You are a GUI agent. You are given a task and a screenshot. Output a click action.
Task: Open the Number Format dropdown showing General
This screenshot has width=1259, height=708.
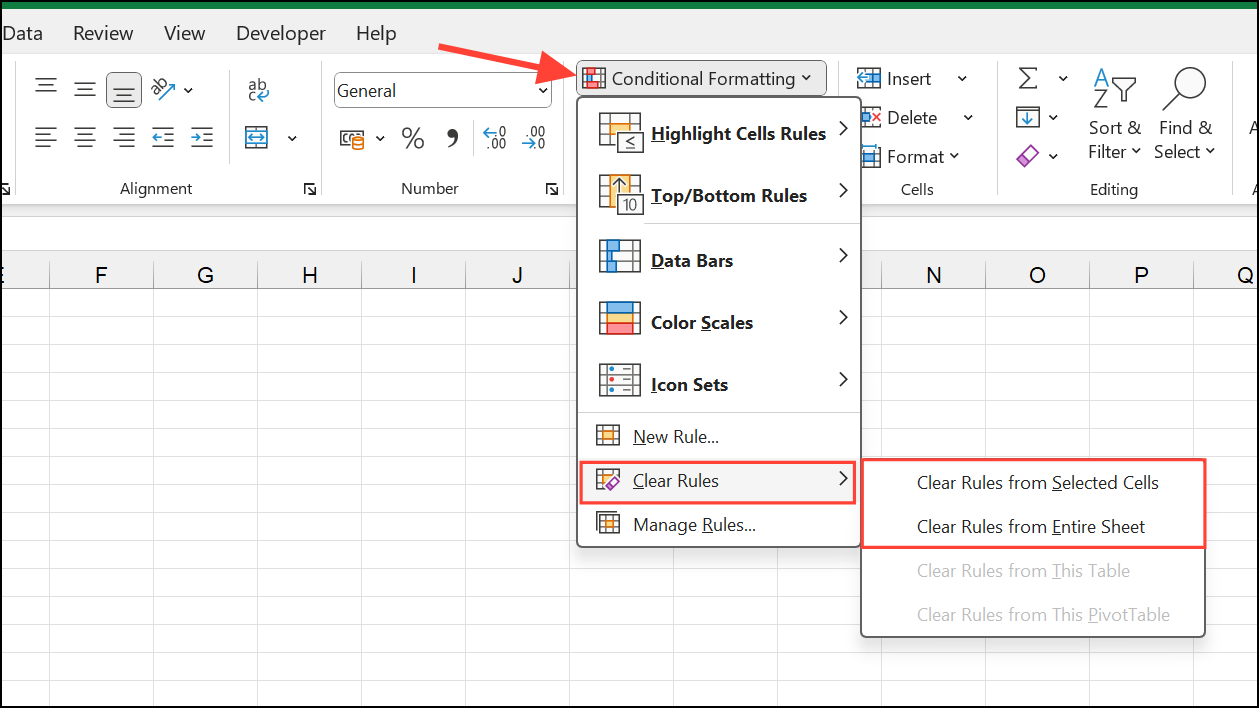(442, 90)
